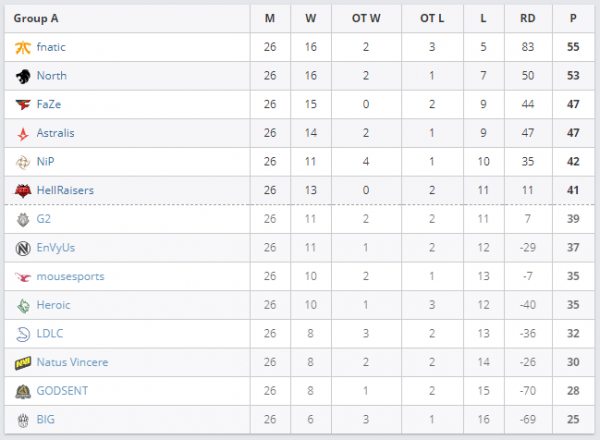Click the mousesports team logo icon

pyautogui.click(x=23, y=277)
